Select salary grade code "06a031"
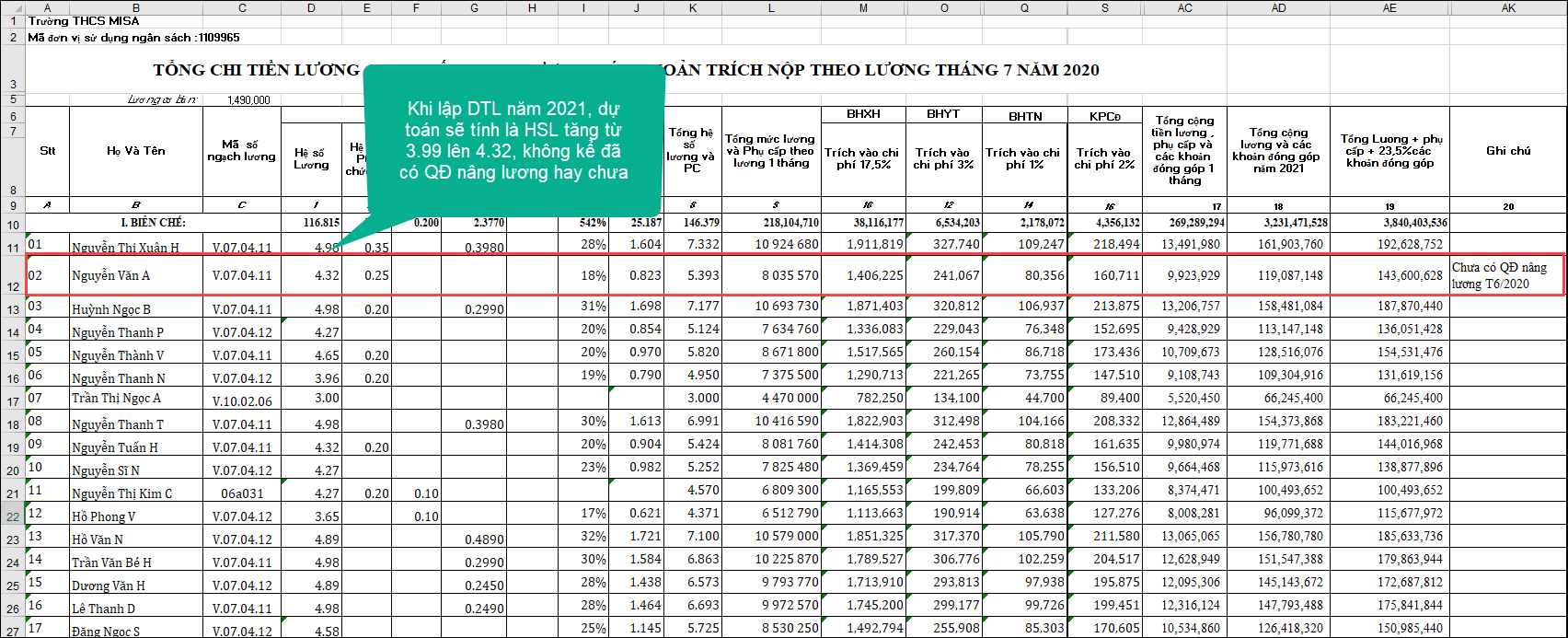Image resolution: width=1568 pixels, height=638 pixels. coord(242,491)
